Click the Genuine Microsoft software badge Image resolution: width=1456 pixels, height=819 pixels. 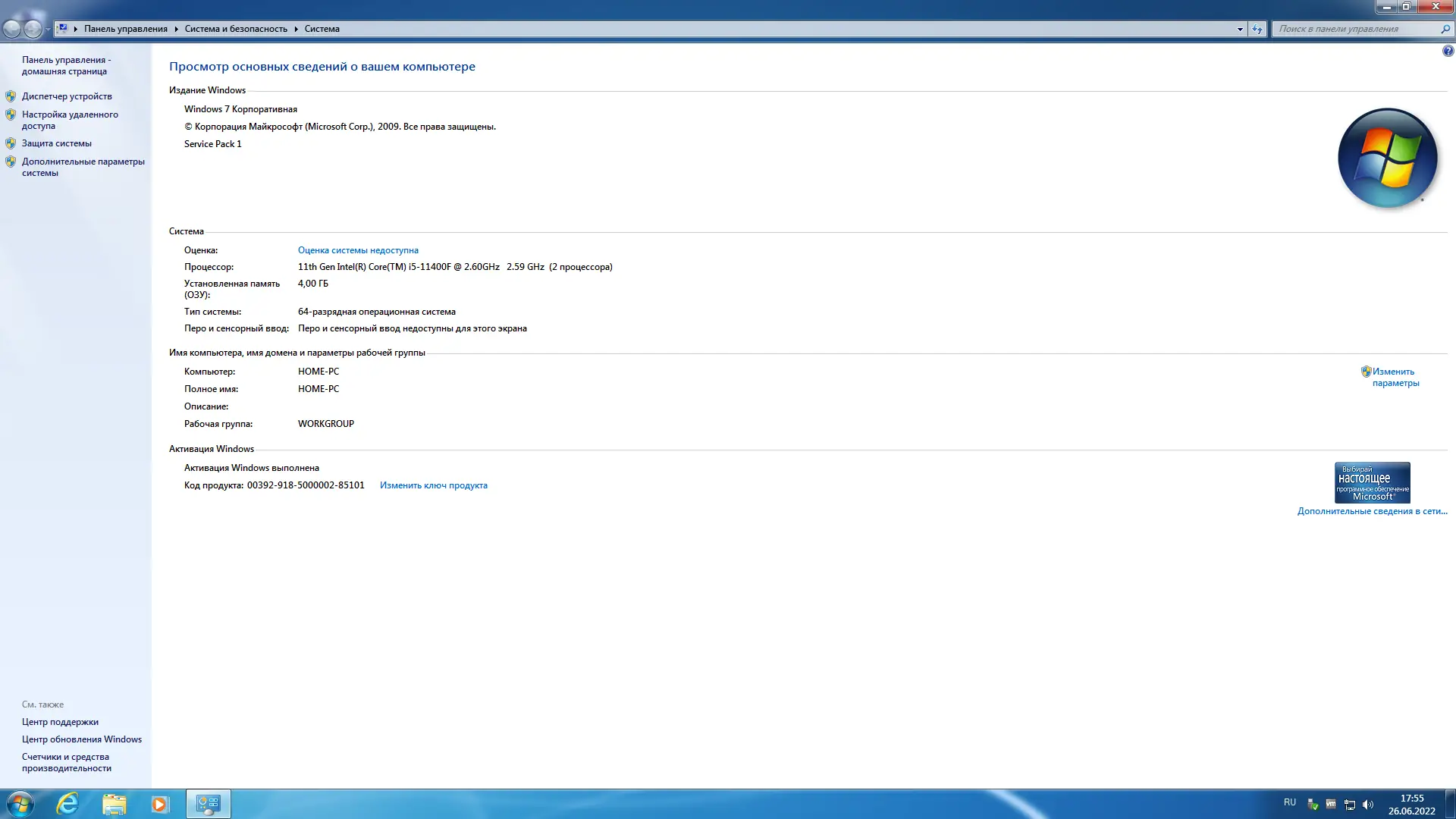click(1372, 482)
